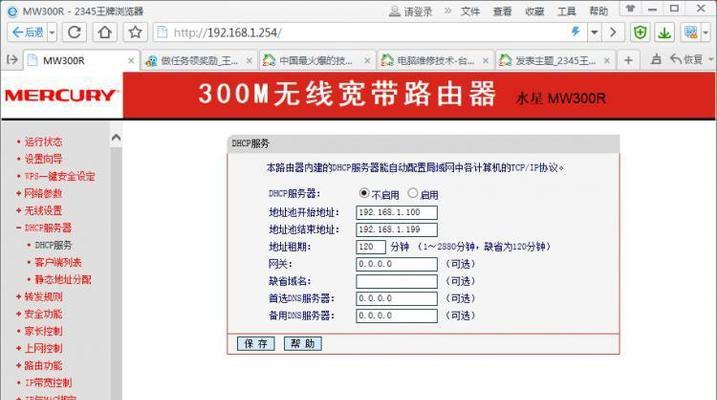This screenshot has width=717, height=400.
Task: Open 设置向导 in sidebar
Action: pos(43,159)
